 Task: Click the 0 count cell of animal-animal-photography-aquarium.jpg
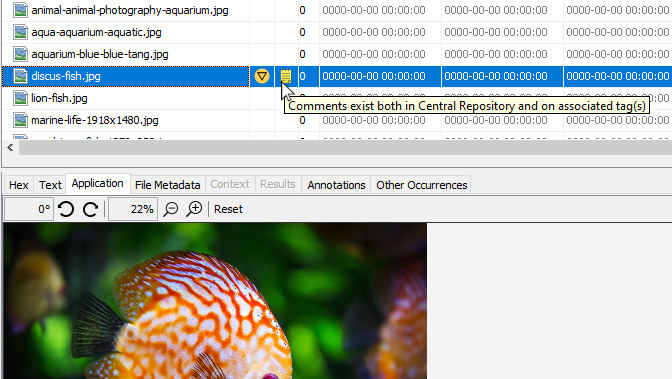[309, 10]
